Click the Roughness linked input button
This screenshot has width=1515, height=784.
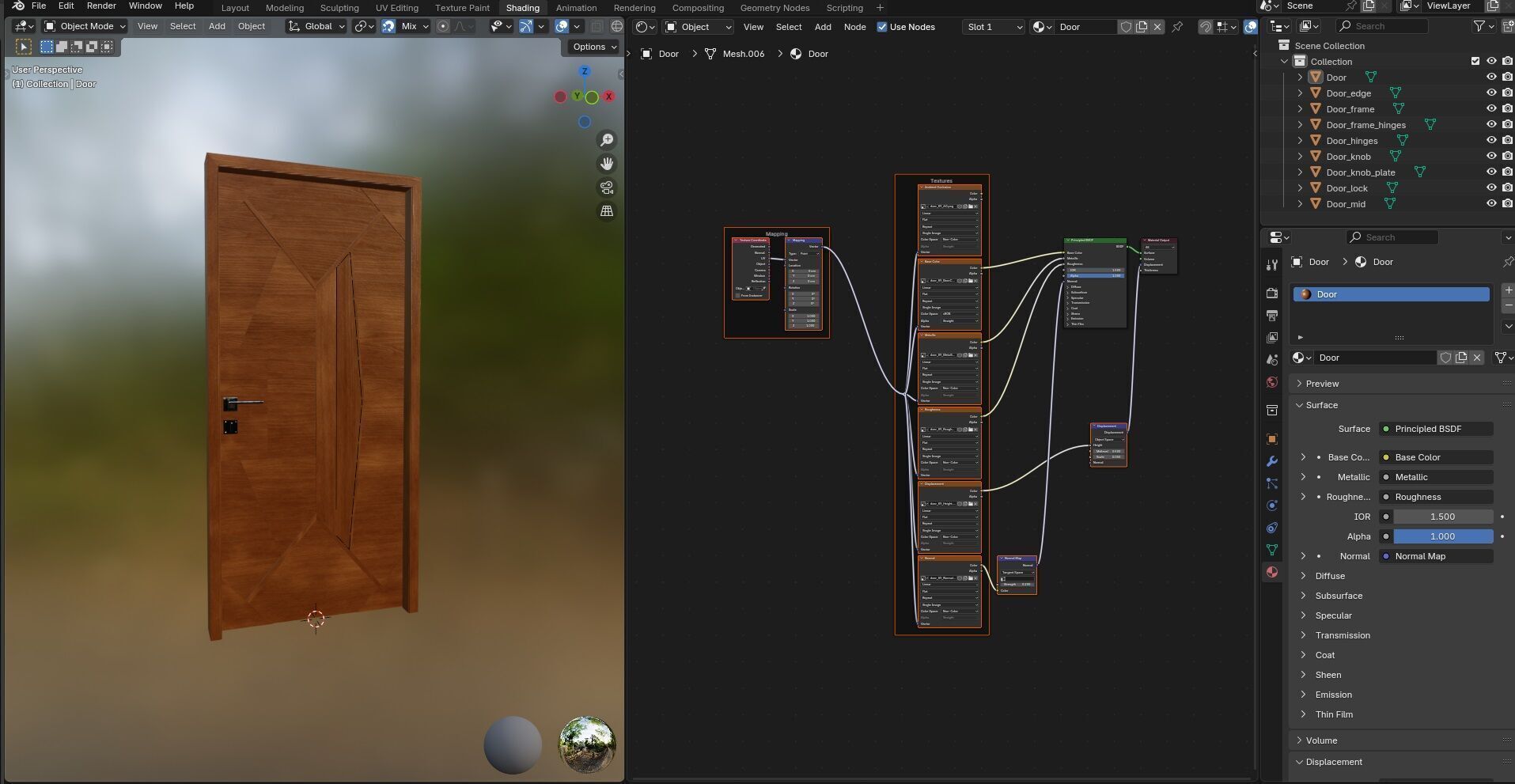1436,497
